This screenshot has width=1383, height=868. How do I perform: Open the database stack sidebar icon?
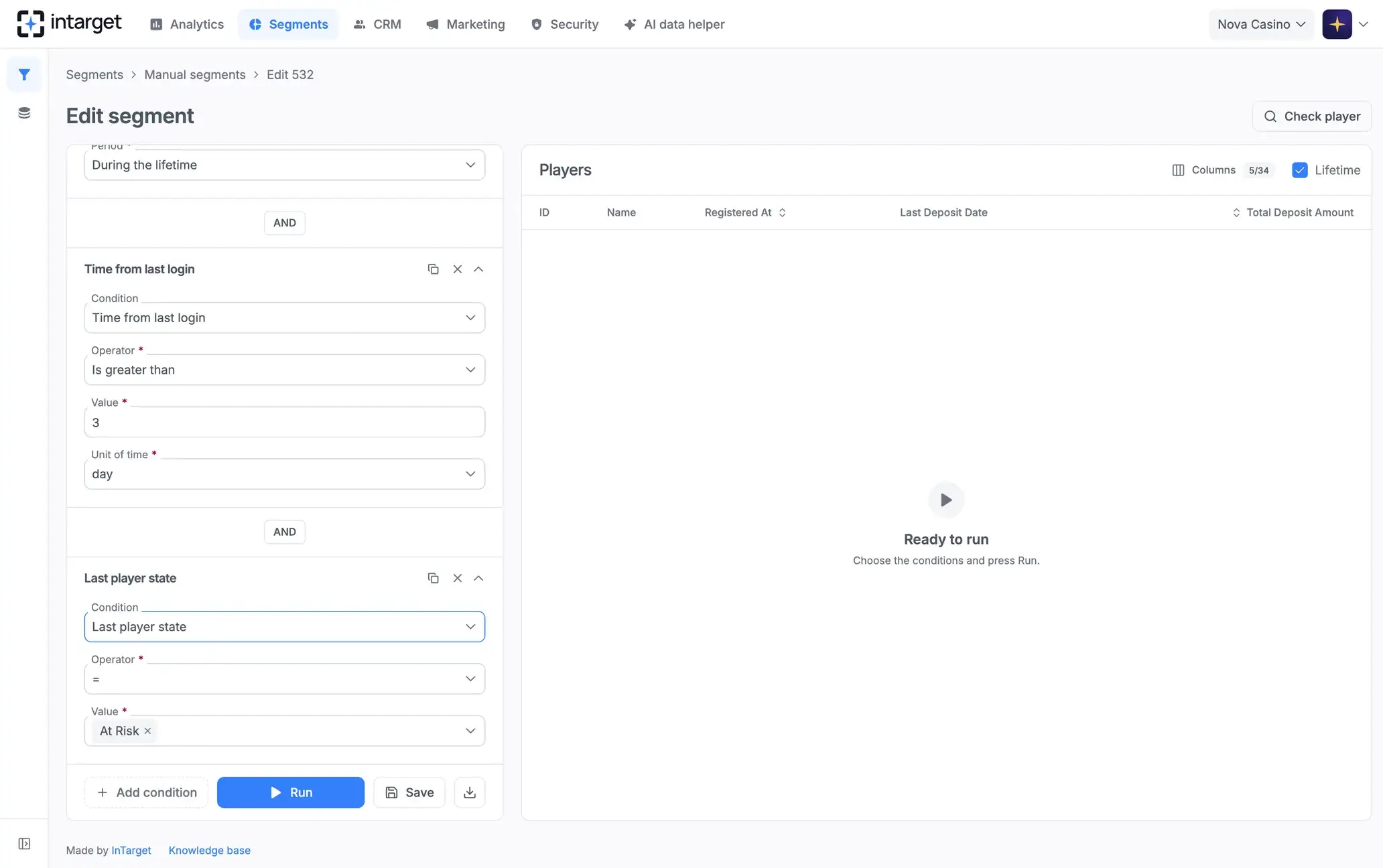pos(24,113)
